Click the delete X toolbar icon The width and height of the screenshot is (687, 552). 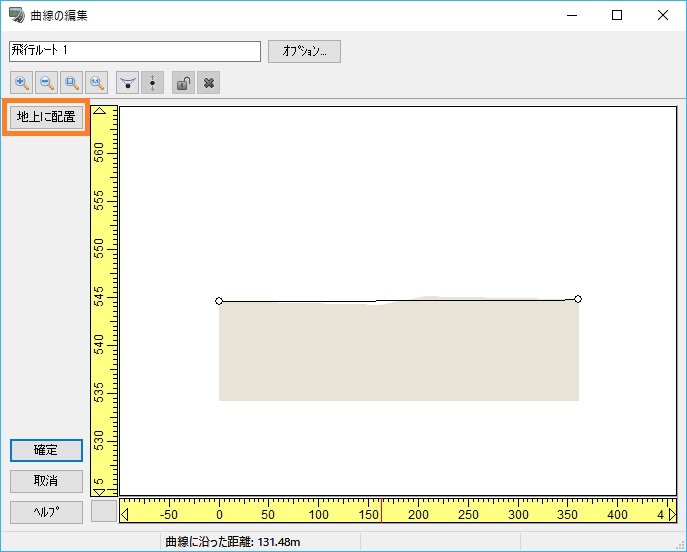tap(209, 83)
